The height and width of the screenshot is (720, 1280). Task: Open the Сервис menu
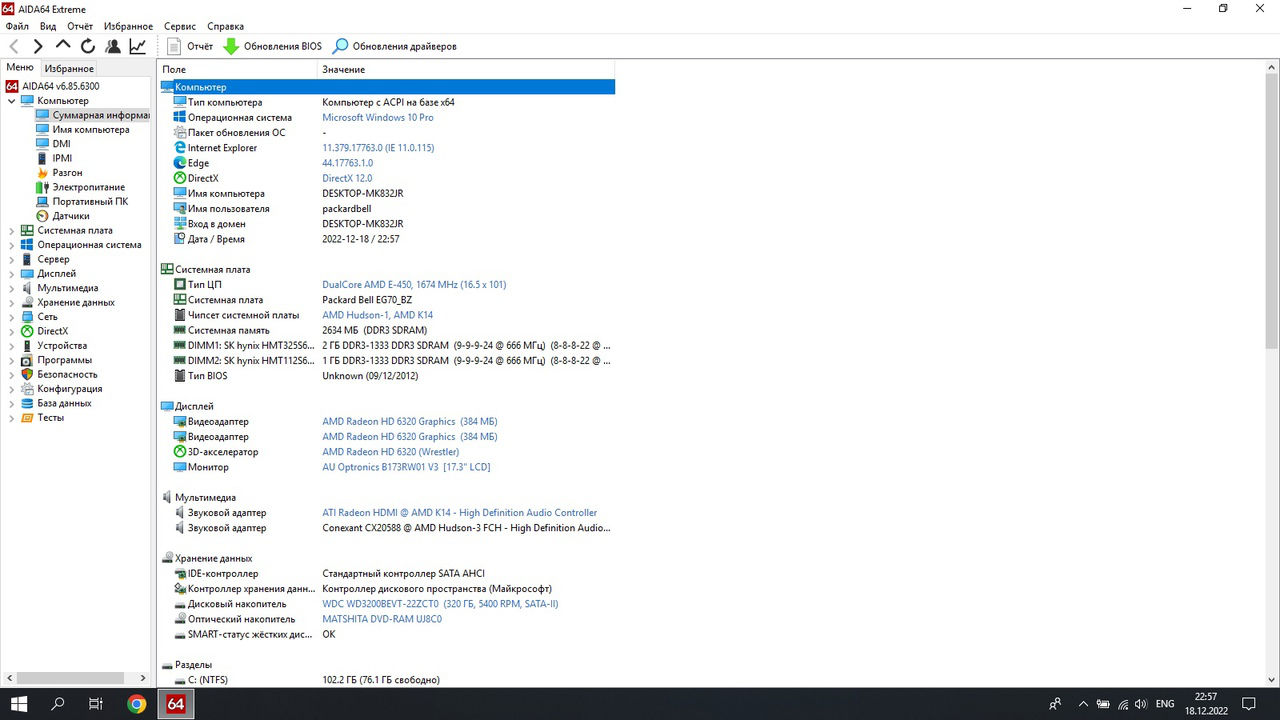pos(180,26)
